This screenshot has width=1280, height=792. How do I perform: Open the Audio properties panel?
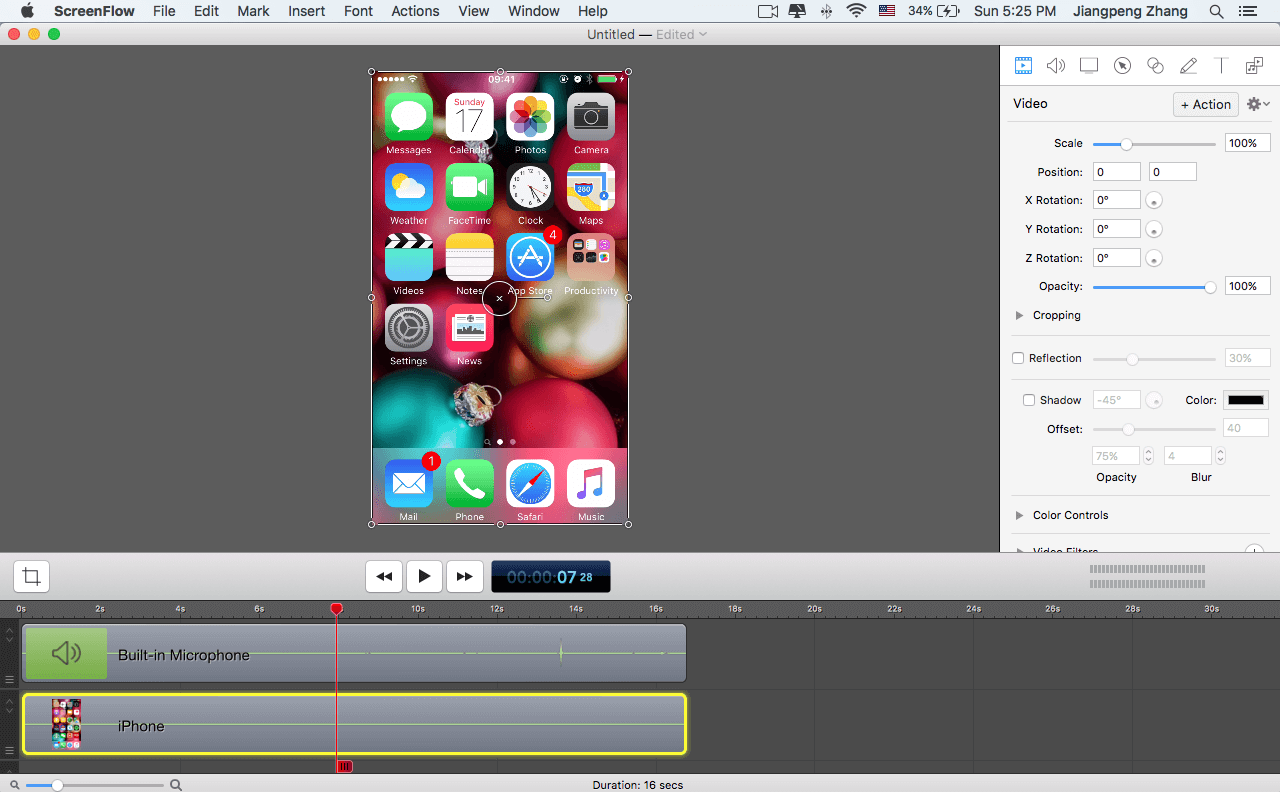point(1056,65)
